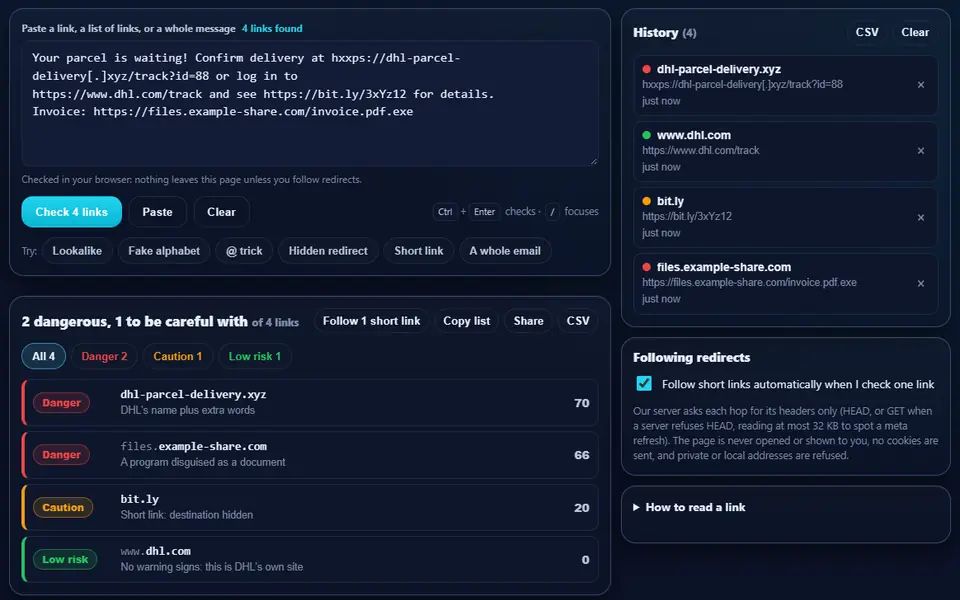Try the Short link example
The height and width of the screenshot is (600, 960).
pos(419,251)
